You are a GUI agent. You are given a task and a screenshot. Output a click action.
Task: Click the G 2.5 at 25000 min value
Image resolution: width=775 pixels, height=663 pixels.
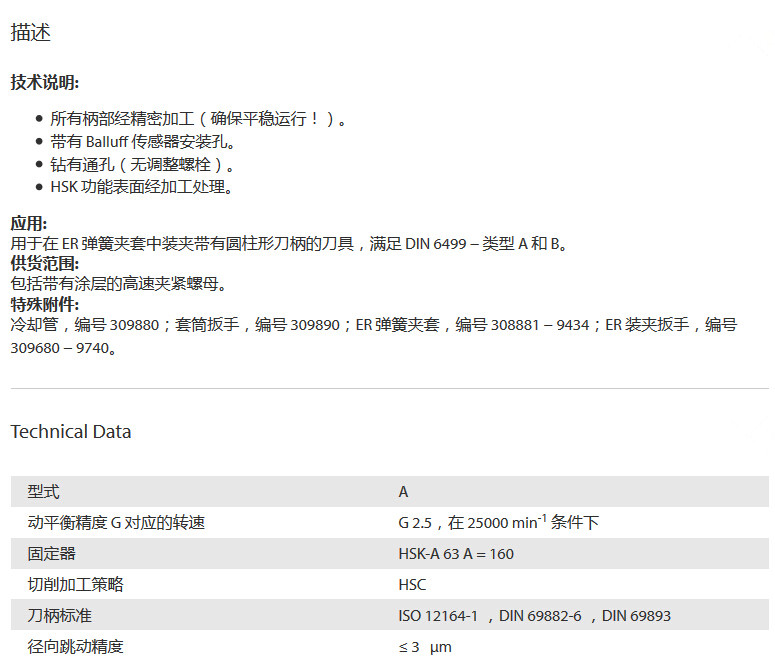click(x=498, y=522)
